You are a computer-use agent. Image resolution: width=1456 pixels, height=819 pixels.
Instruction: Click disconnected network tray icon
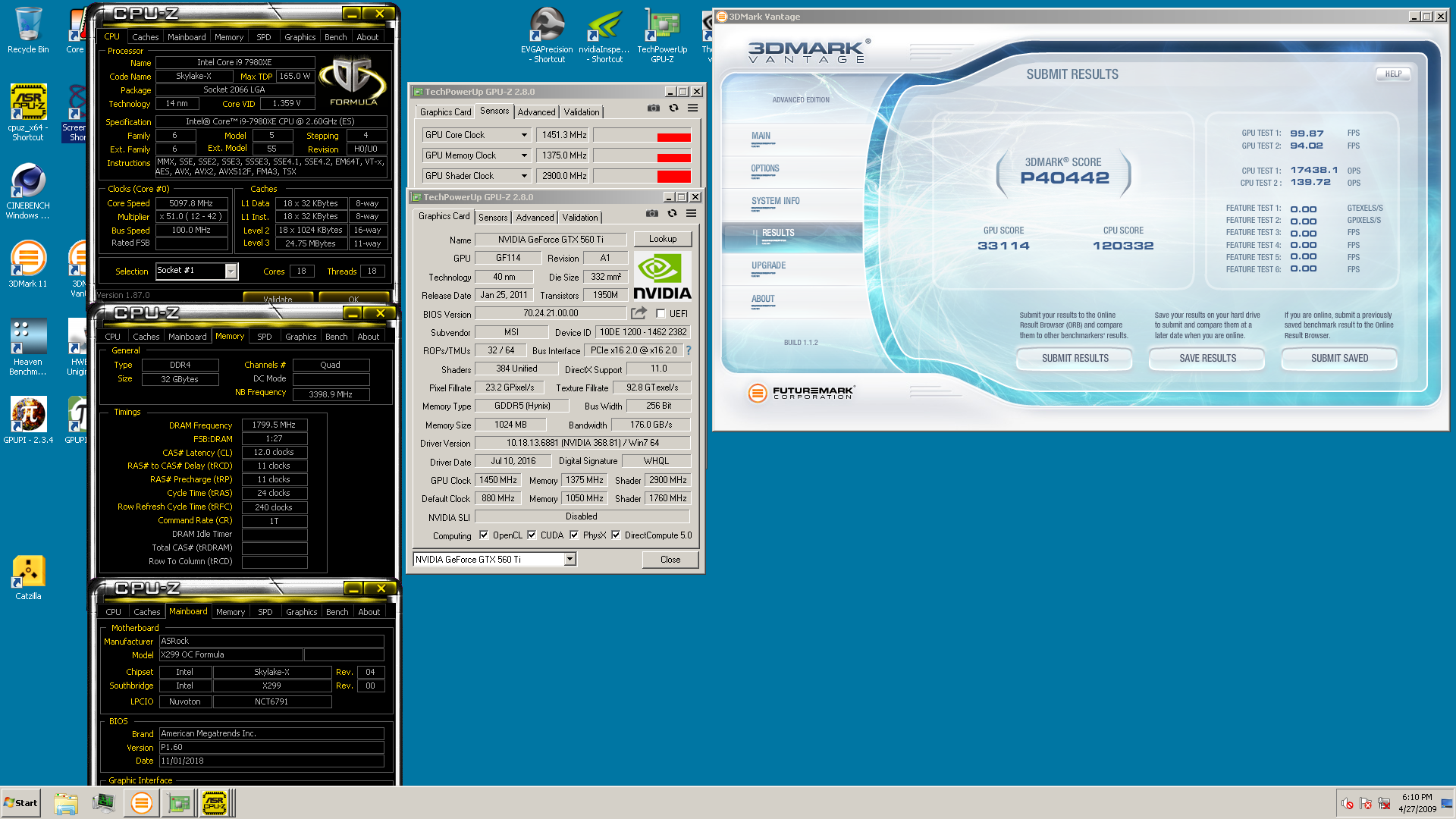click(1384, 803)
